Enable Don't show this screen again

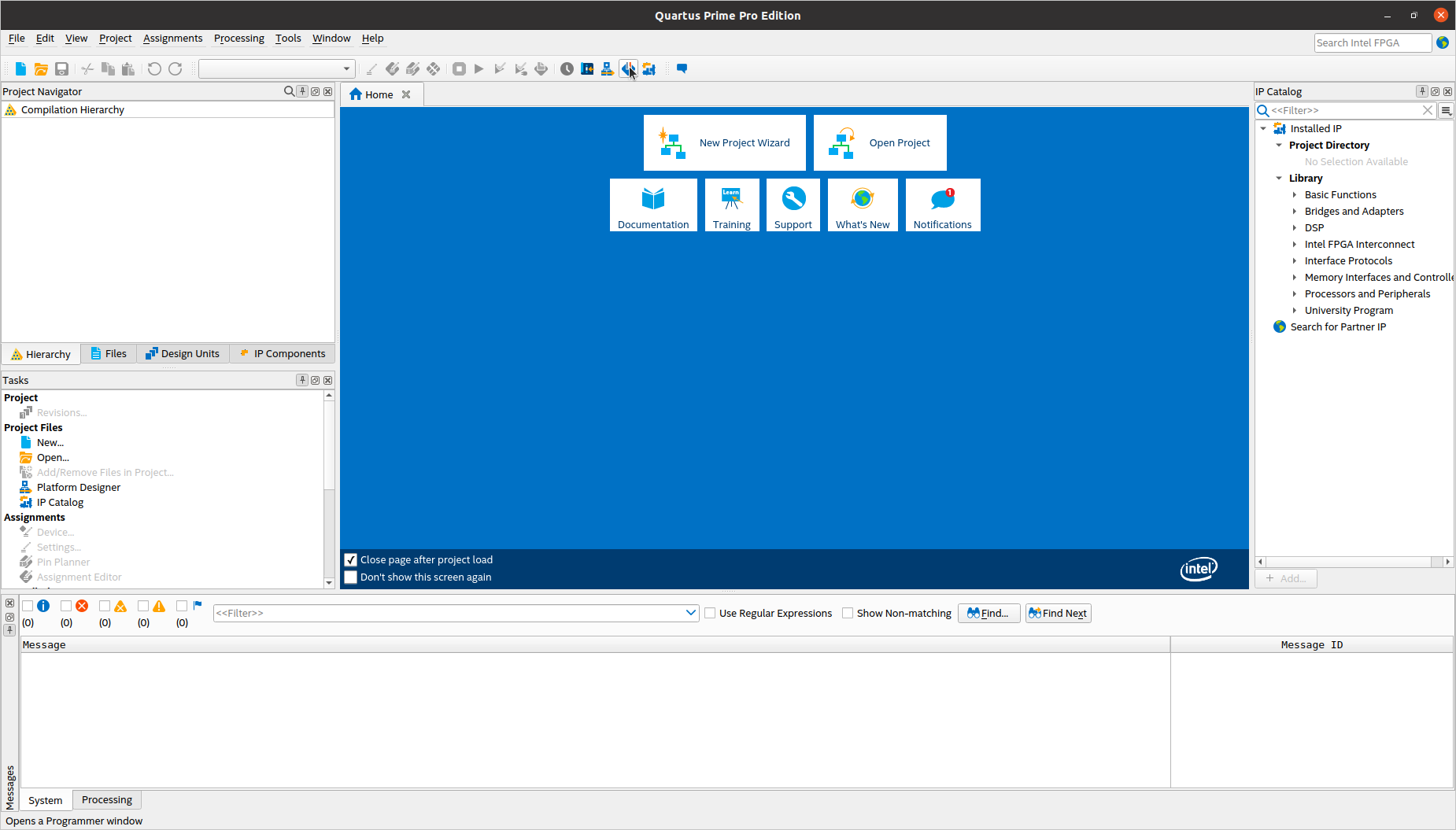(x=351, y=577)
